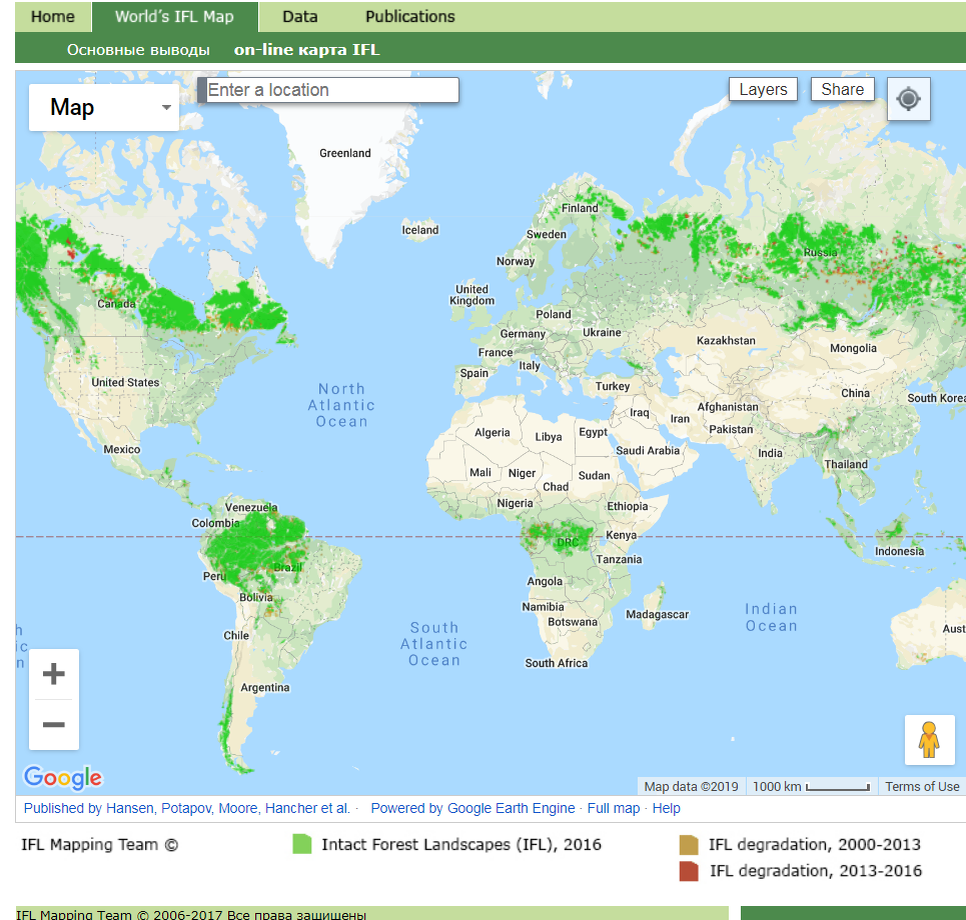This screenshot has width=966, height=920.
Task: Click the Venezuela label on the map
Action: [251, 508]
